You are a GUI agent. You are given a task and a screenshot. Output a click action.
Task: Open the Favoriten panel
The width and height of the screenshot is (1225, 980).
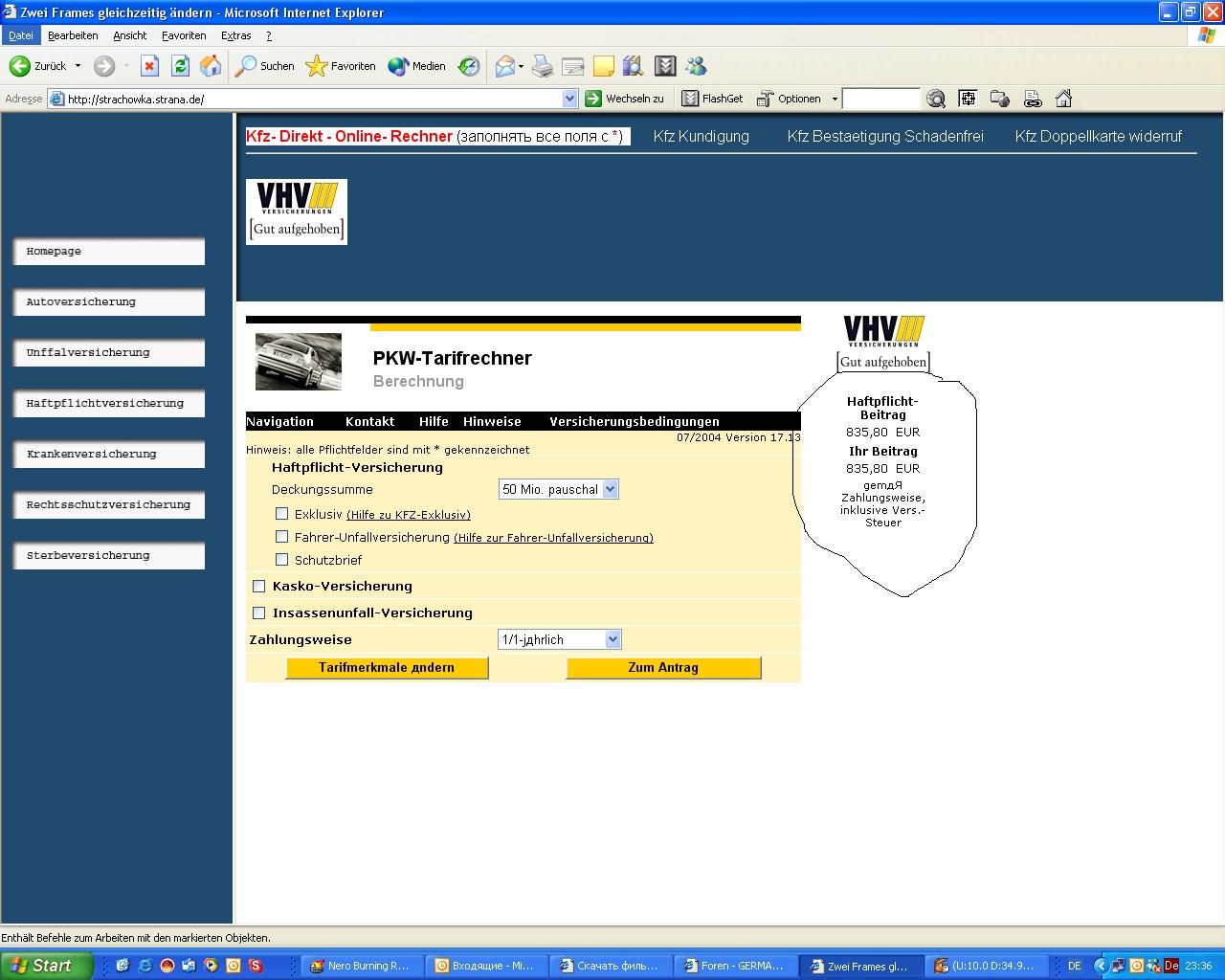tap(341, 66)
